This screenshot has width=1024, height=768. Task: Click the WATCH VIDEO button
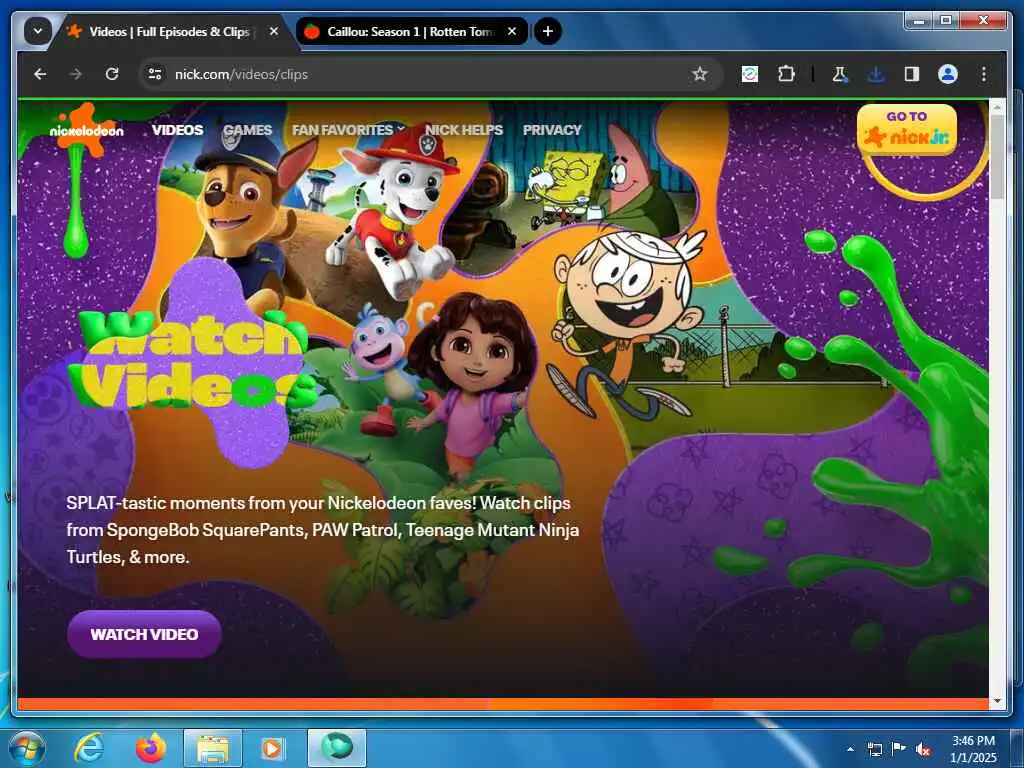(144, 634)
